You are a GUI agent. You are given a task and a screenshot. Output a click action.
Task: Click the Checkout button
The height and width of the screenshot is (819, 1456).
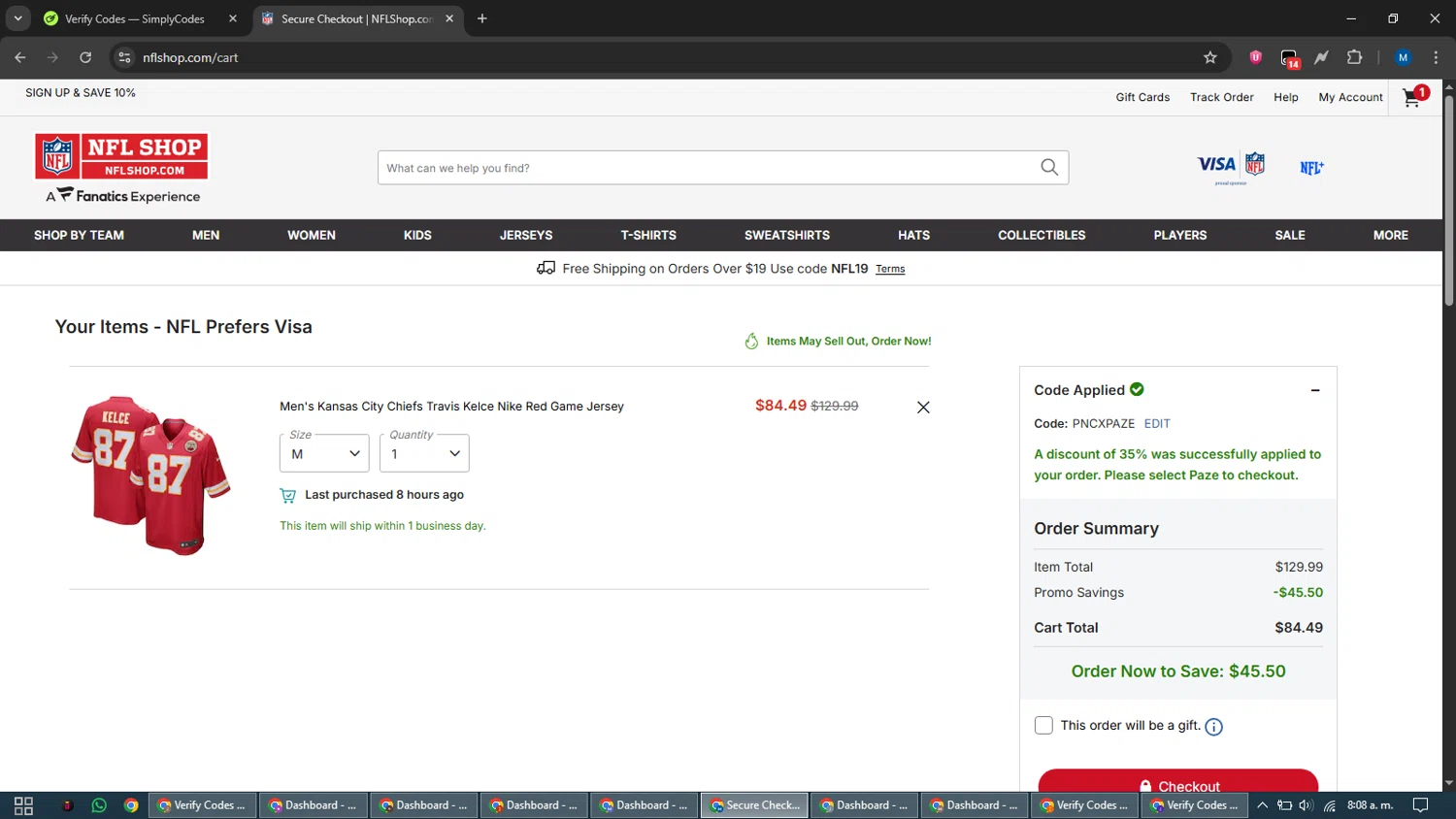tap(1178, 783)
